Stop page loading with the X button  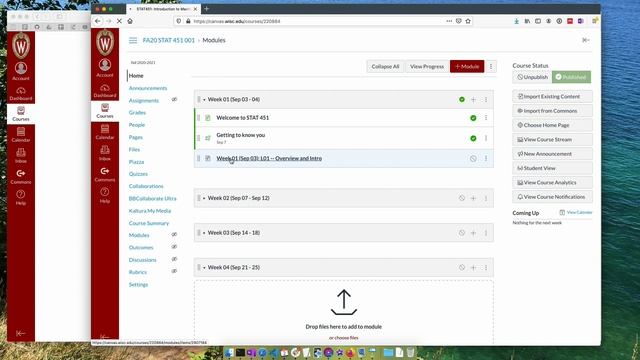(x=119, y=21)
